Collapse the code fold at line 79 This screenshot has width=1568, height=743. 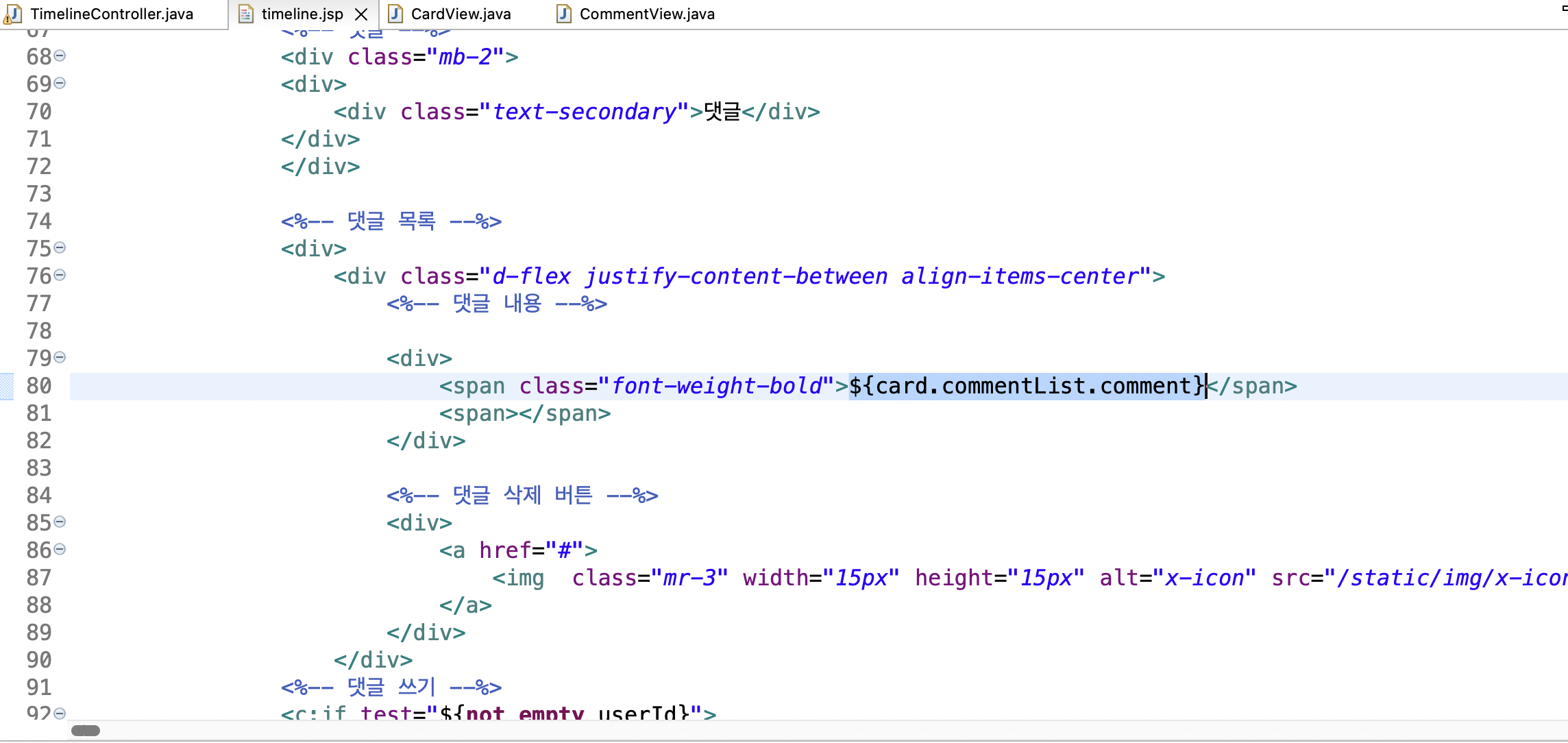[x=60, y=358]
